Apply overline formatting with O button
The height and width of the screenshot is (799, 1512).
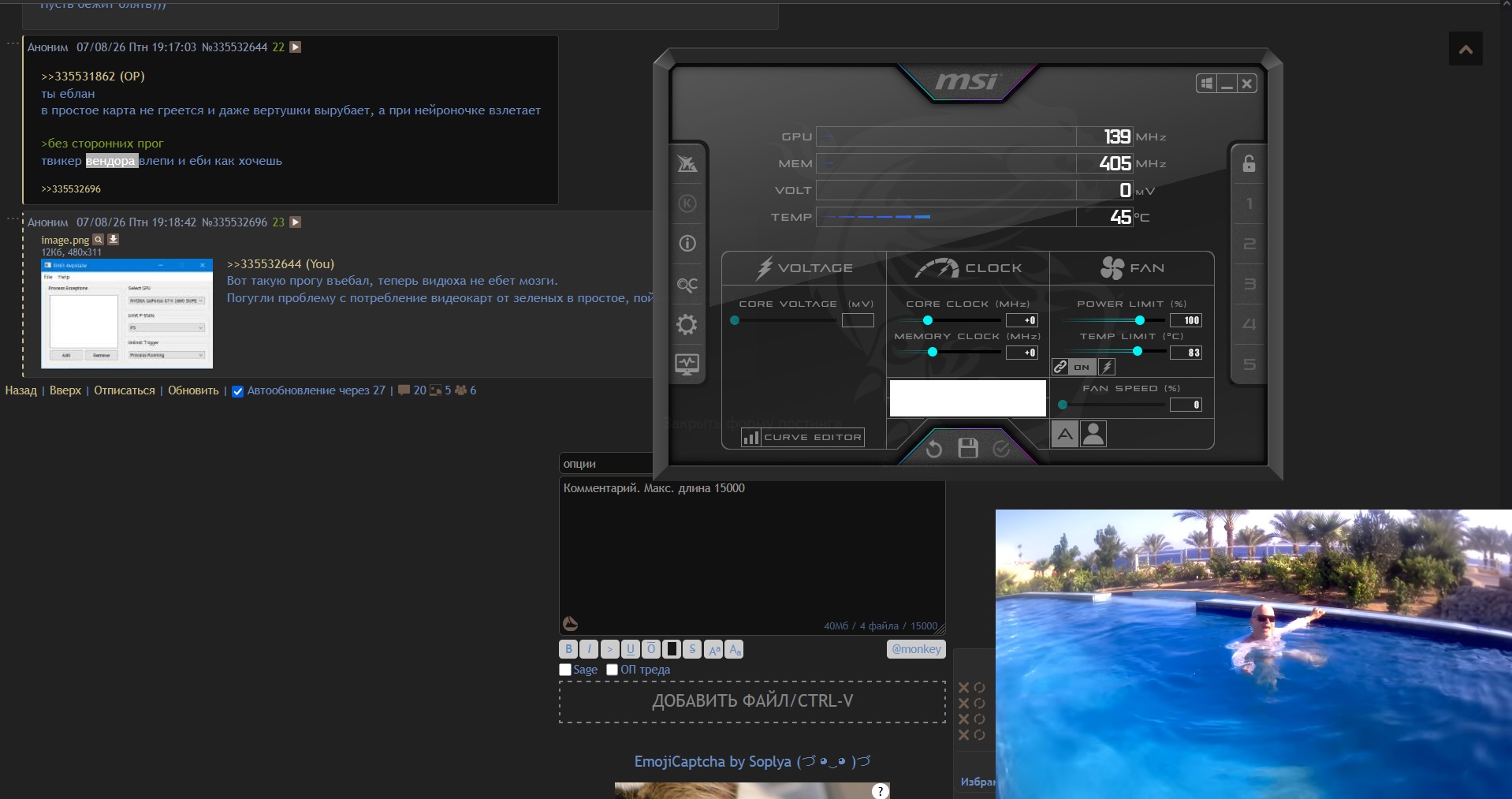(650, 649)
